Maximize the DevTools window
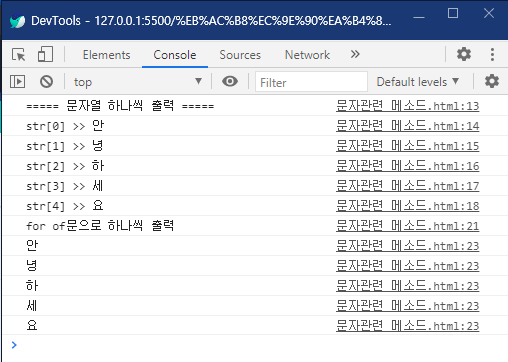The width and height of the screenshot is (508, 362). 453,13
